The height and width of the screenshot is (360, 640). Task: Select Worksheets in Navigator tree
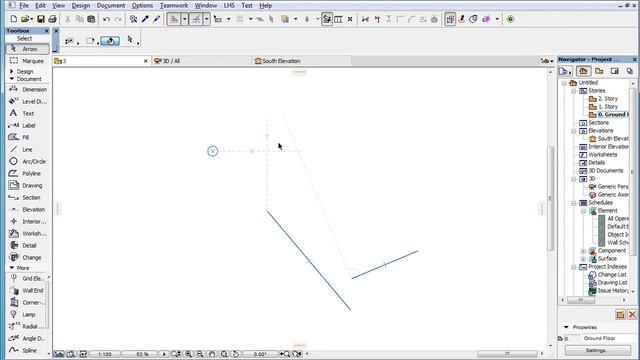click(602, 155)
